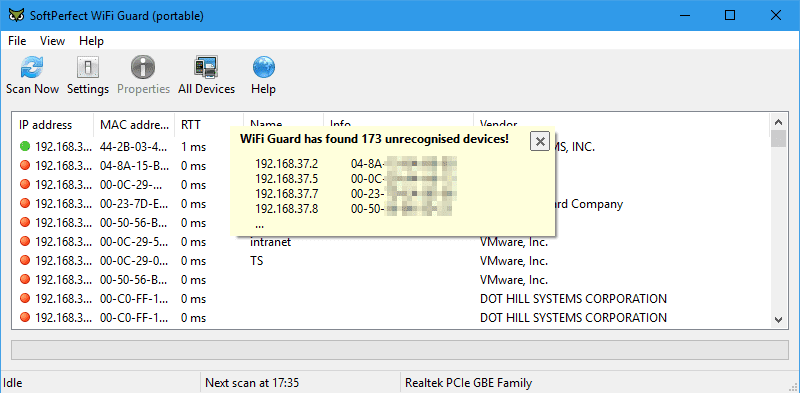Open the File menu
Viewport: 800px width, 393px height.
tap(17, 41)
